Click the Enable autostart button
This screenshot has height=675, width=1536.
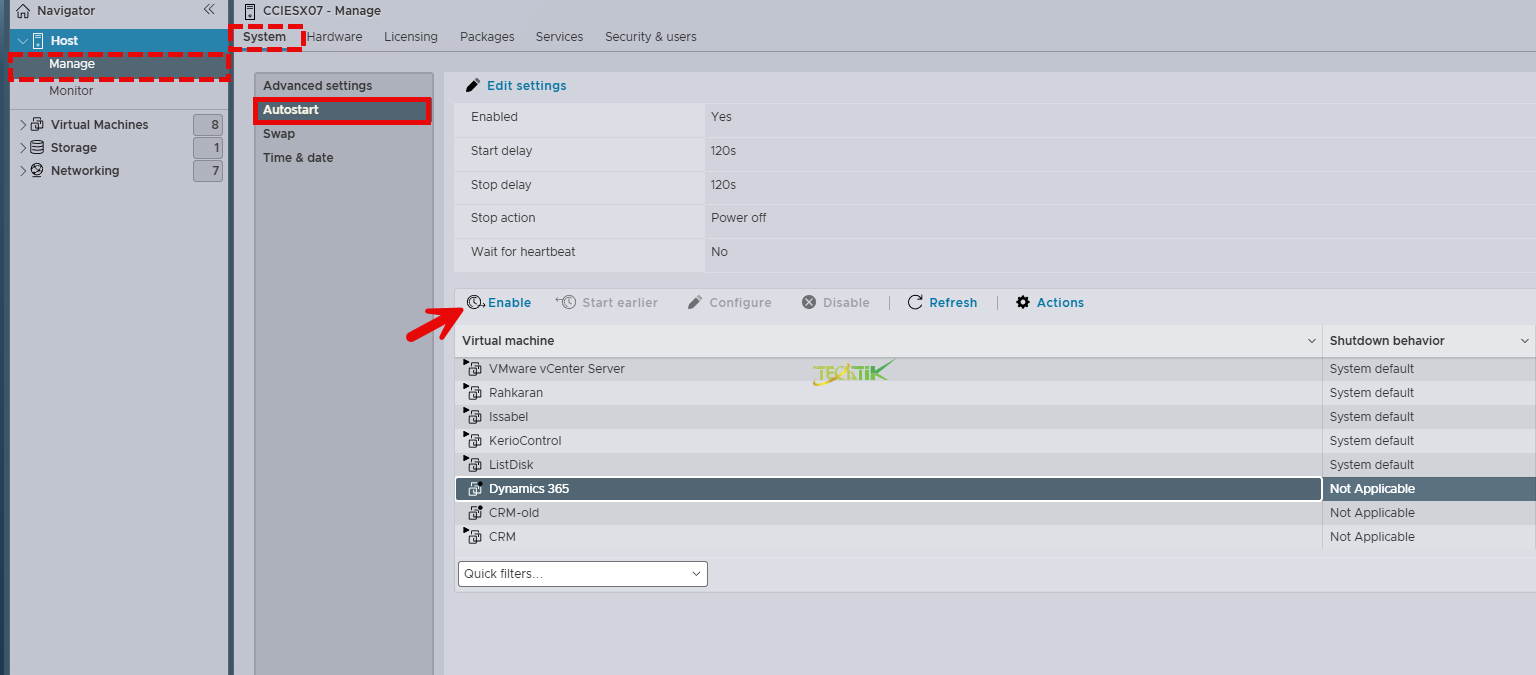(499, 302)
